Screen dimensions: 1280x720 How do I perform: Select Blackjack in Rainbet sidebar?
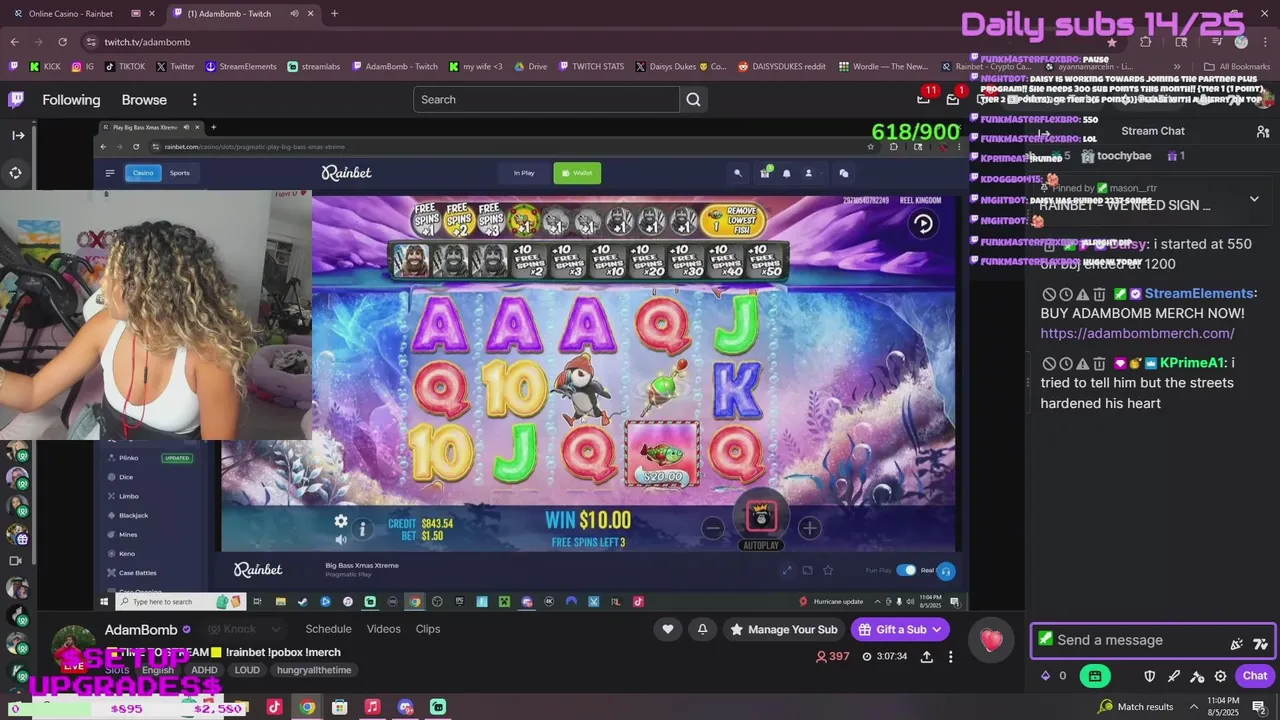(134, 515)
